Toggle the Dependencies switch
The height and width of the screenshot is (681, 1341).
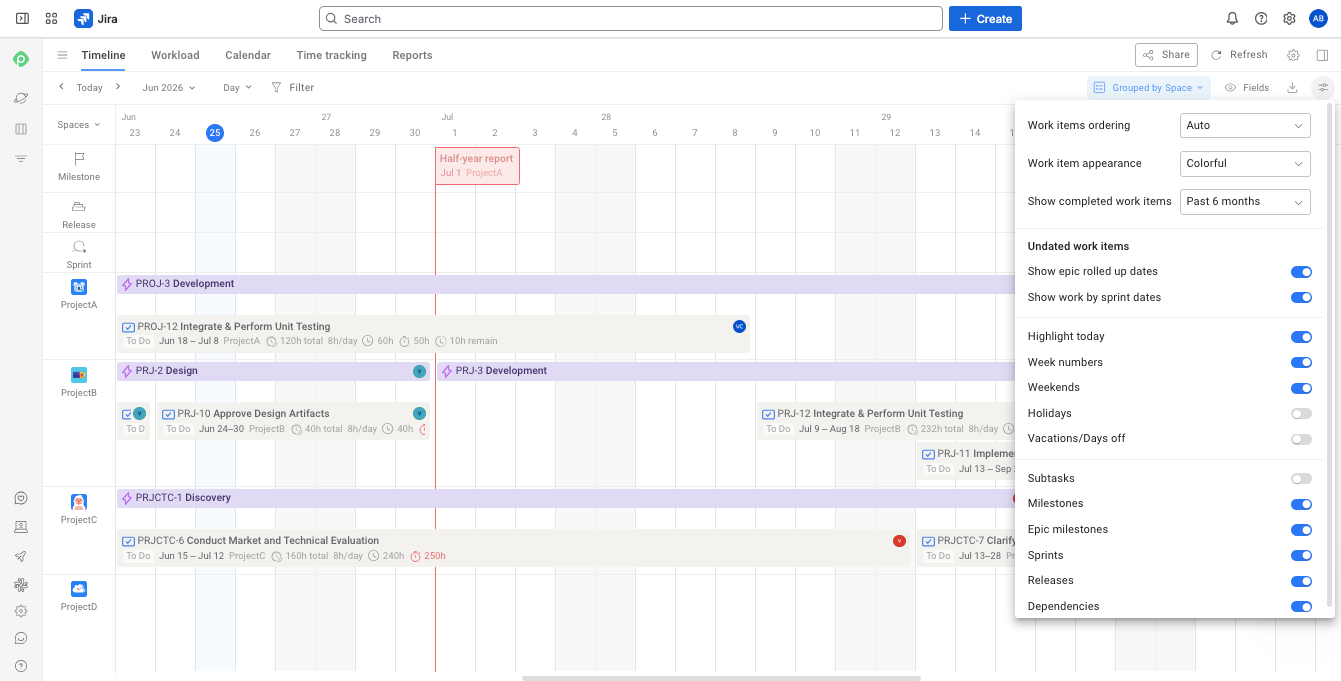(1301, 607)
